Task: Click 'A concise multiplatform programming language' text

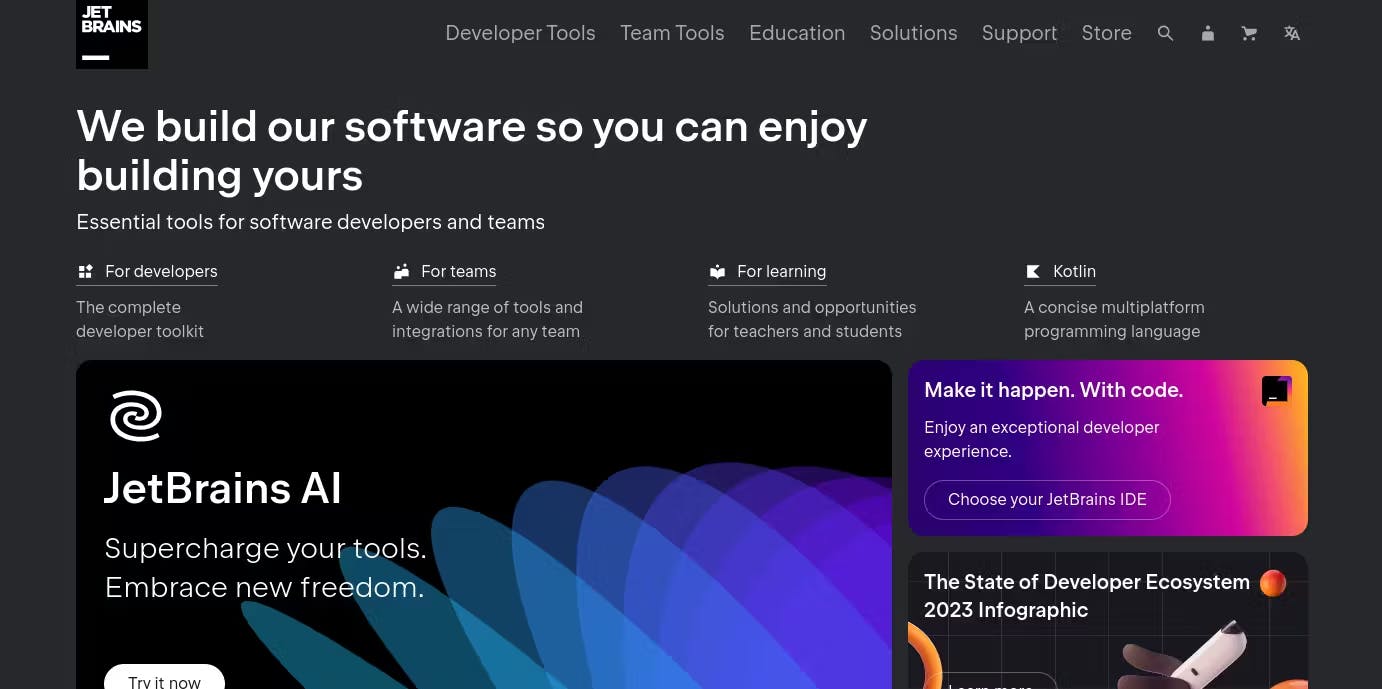Action: tap(1114, 319)
